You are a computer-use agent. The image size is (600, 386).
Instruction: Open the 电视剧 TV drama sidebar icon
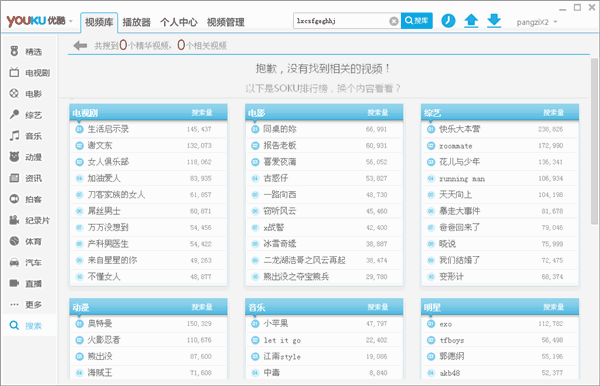coord(14,72)
